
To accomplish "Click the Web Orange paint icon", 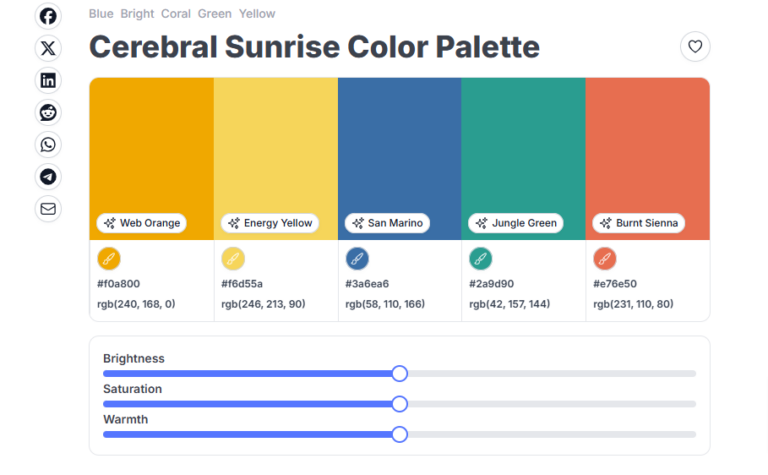I will 109,258.
